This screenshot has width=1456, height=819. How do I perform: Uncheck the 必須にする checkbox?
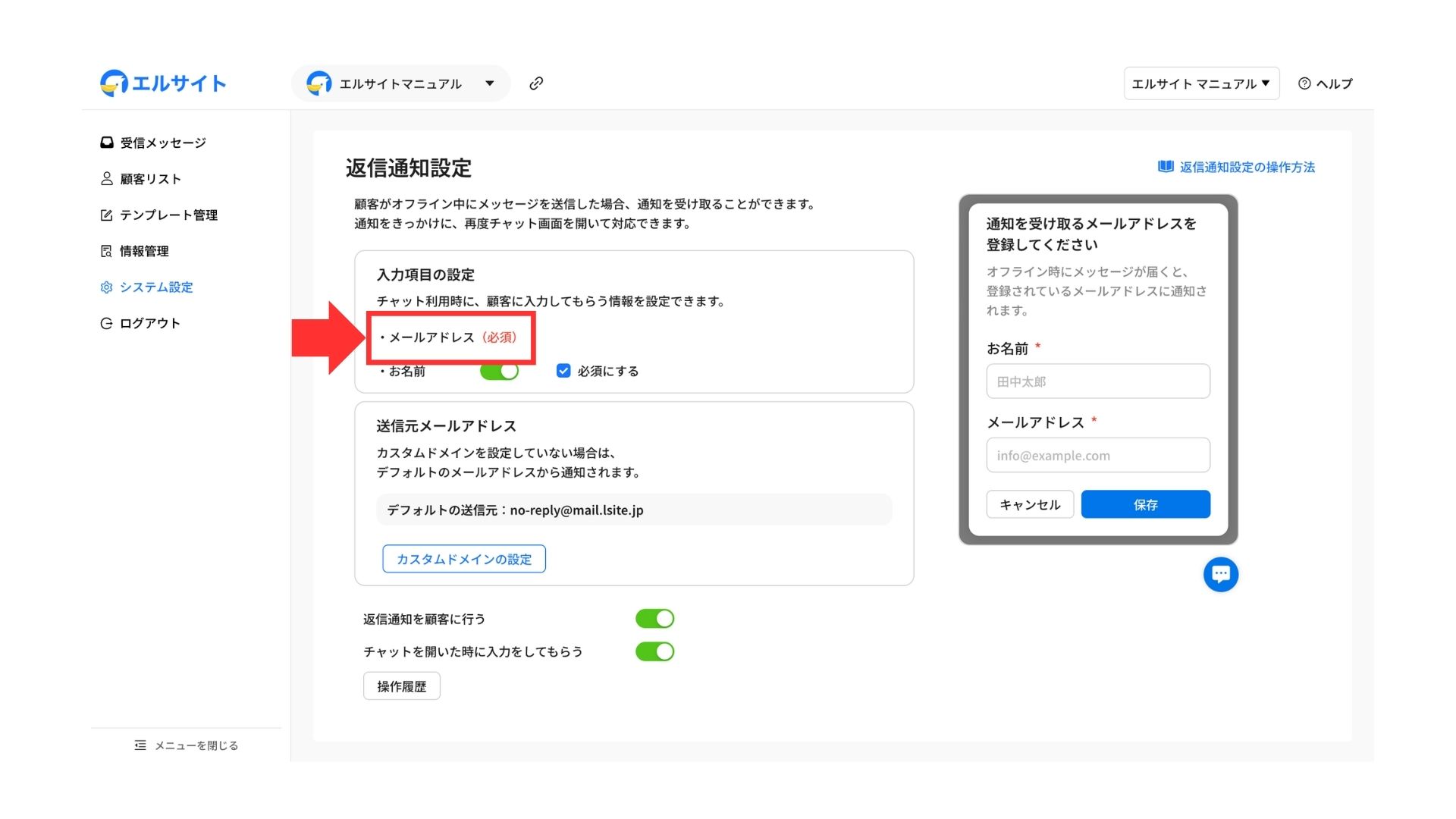[563, 371]
